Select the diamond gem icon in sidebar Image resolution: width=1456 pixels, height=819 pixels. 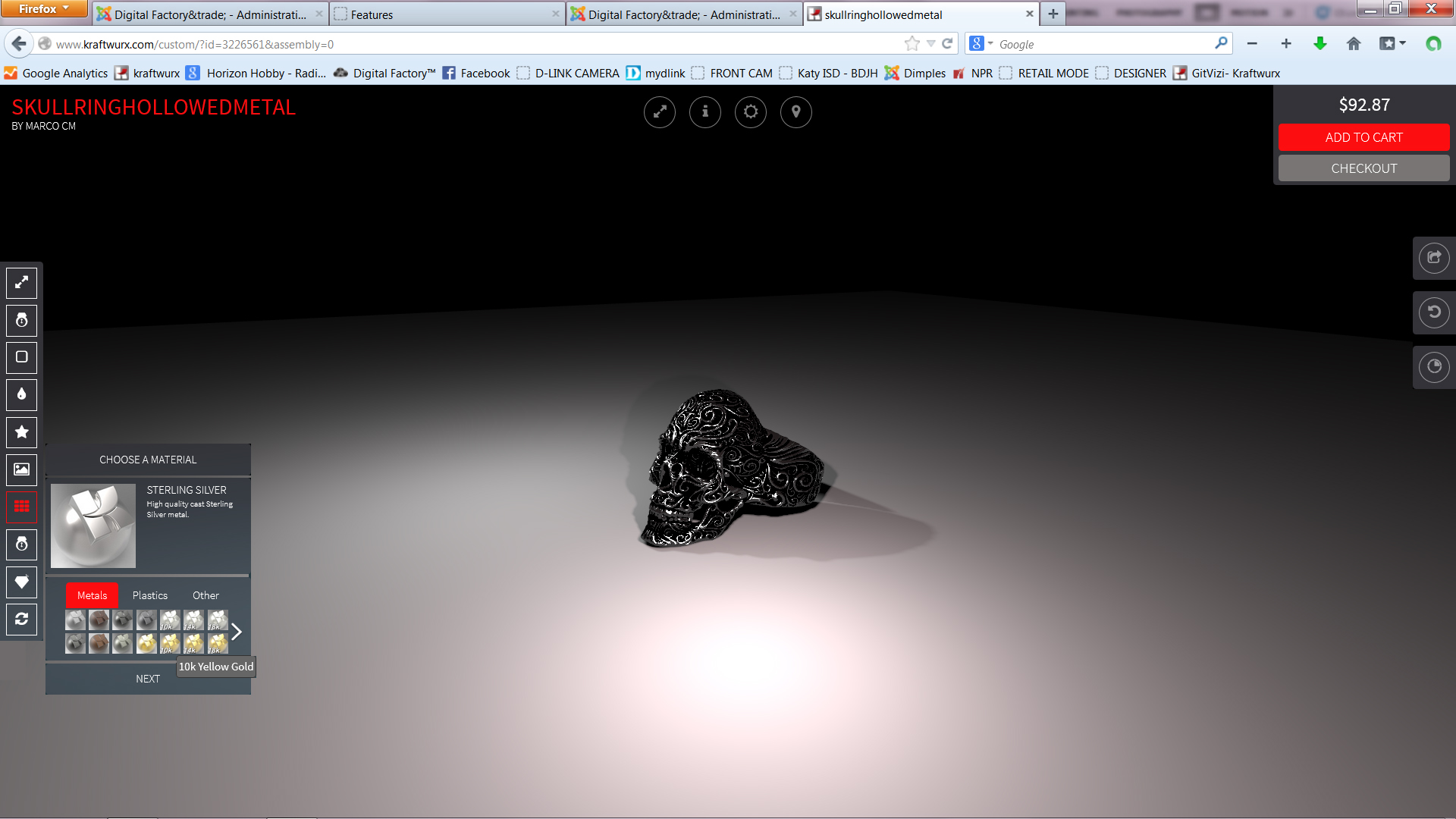pyautogui.click(x=22, y=582)
